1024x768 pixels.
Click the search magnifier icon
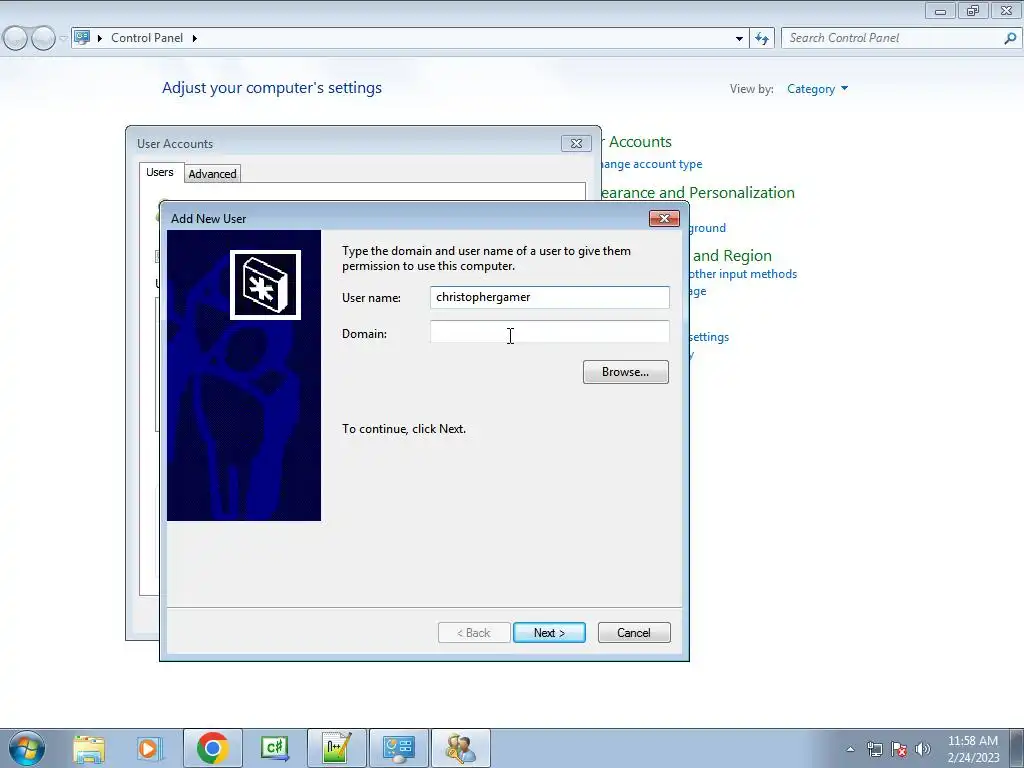click(1010, 38)
